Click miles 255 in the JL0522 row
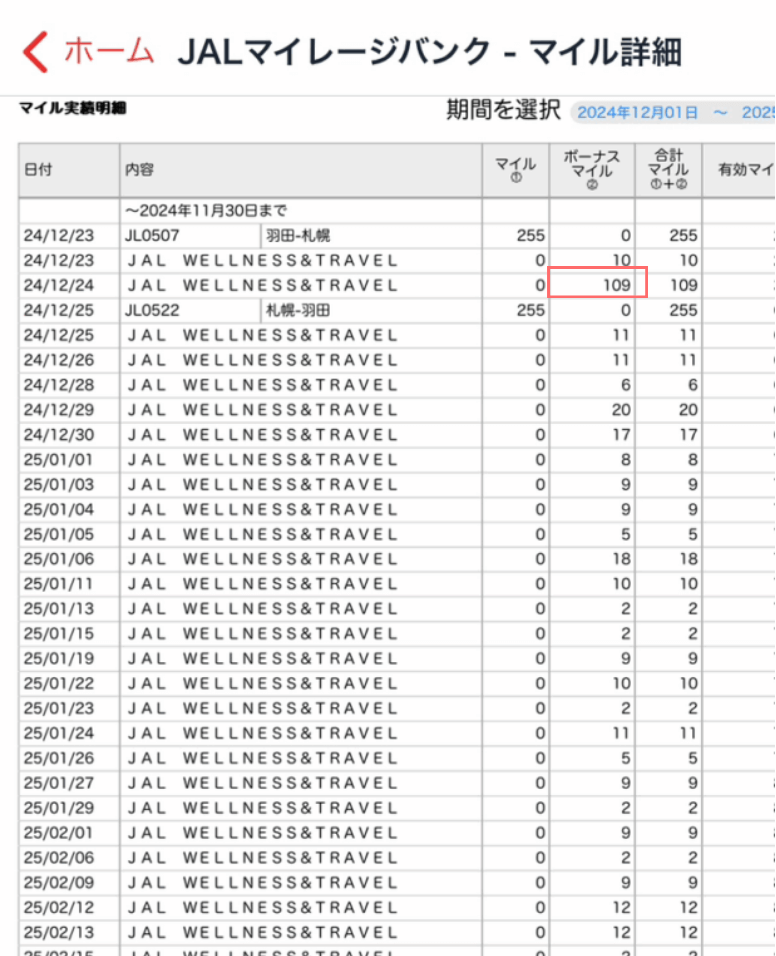This screenshot has height=956, width=776. tap(530, 310)
